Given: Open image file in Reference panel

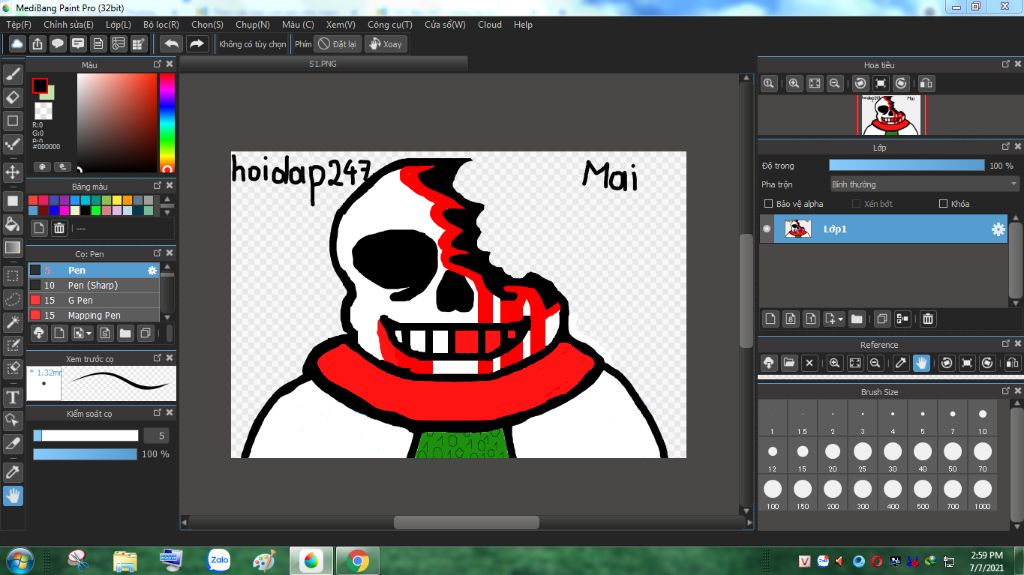Looking at the screenshot, I should (789, 363).
